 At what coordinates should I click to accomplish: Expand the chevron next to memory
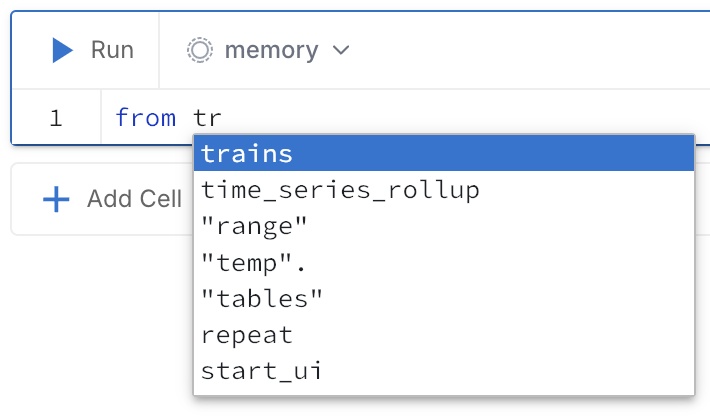[x=341, y=50]
